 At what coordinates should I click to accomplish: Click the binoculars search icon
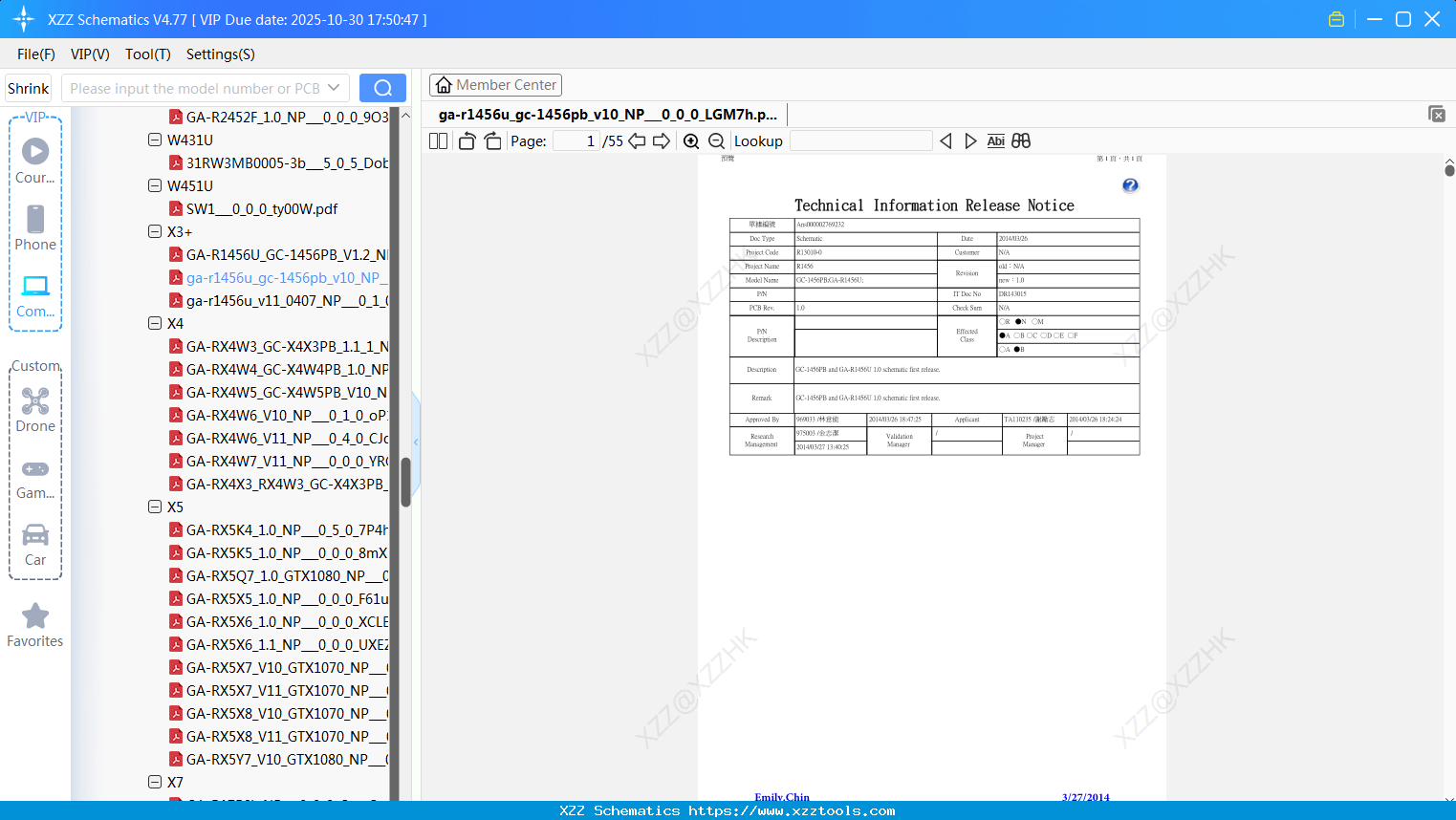click(1021, 141)
